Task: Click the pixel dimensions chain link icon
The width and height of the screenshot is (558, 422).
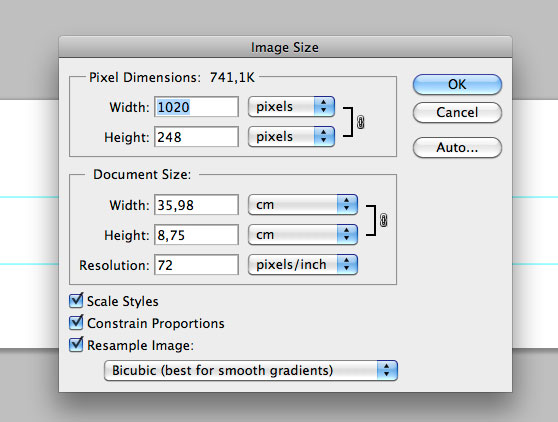Action: (360, 122)
